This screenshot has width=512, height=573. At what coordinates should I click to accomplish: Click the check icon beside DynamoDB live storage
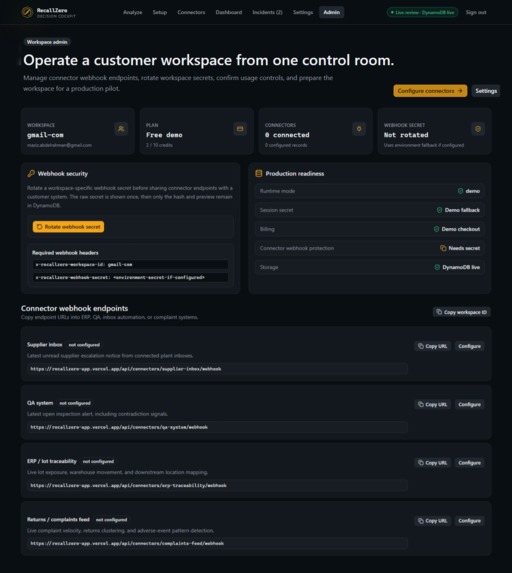(x=437, y=267)
